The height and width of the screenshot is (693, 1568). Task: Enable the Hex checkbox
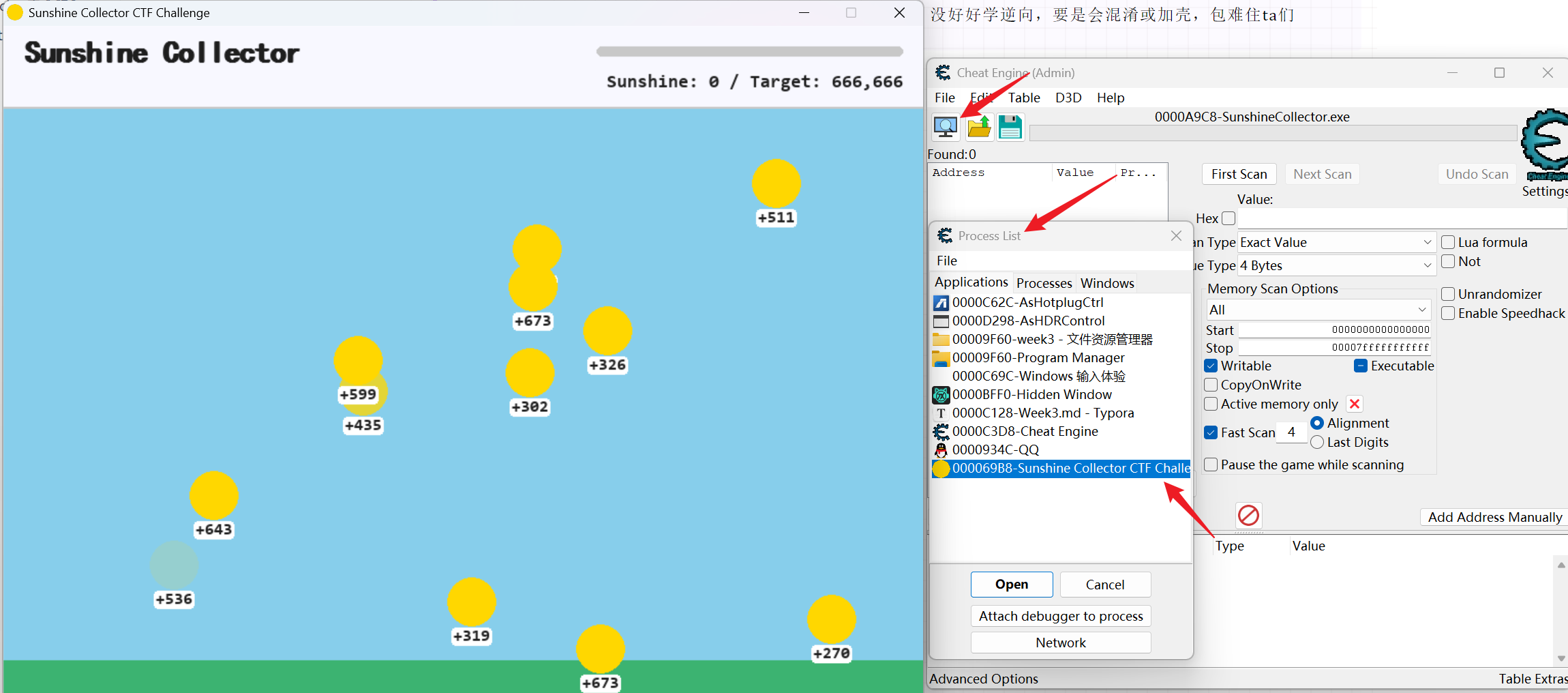point(1228,218)
